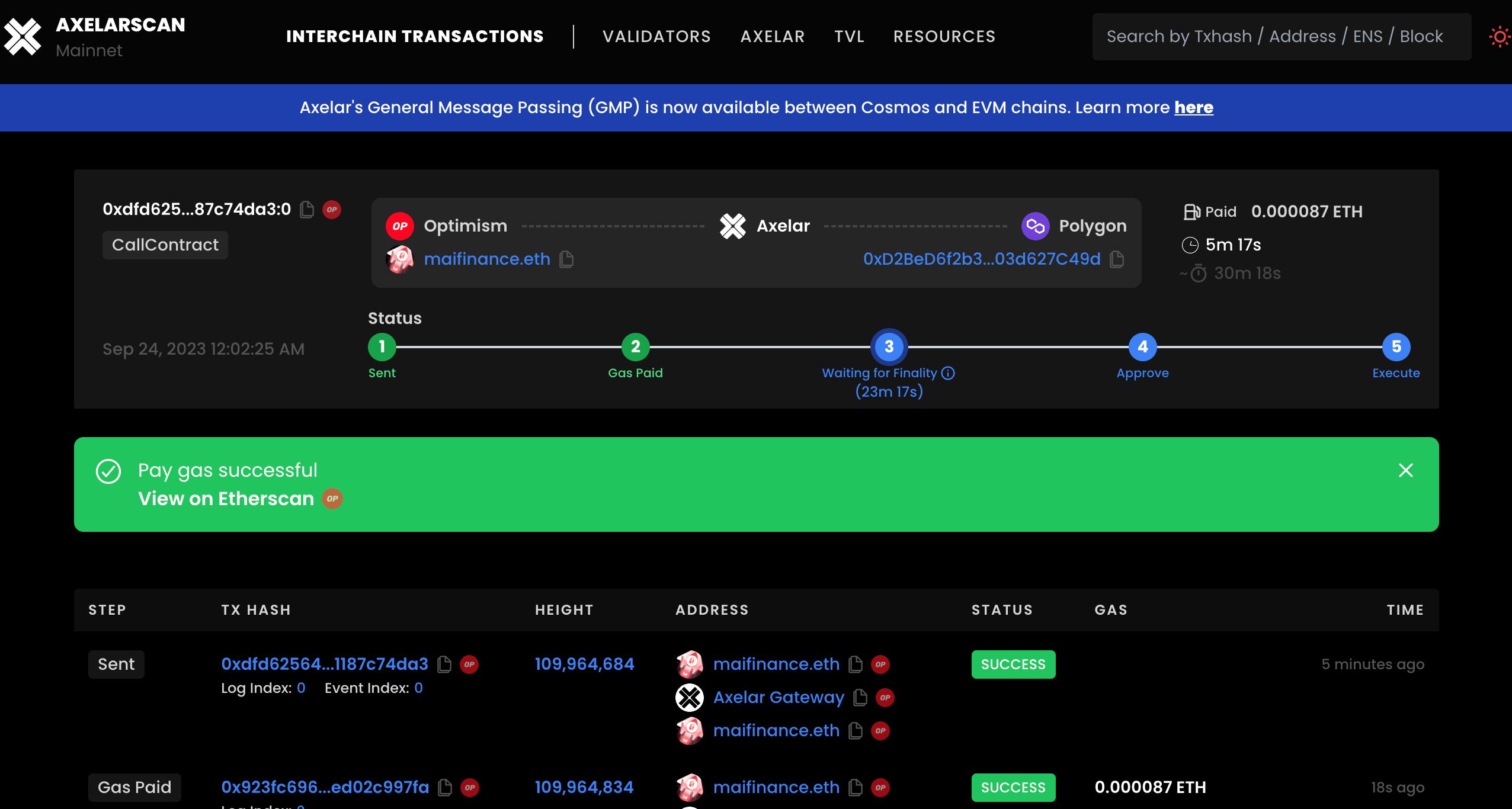The width and height of the screenshot is (1512, 809).
Task: Click status step 5 Execute circle
Action: (1396, 347)
